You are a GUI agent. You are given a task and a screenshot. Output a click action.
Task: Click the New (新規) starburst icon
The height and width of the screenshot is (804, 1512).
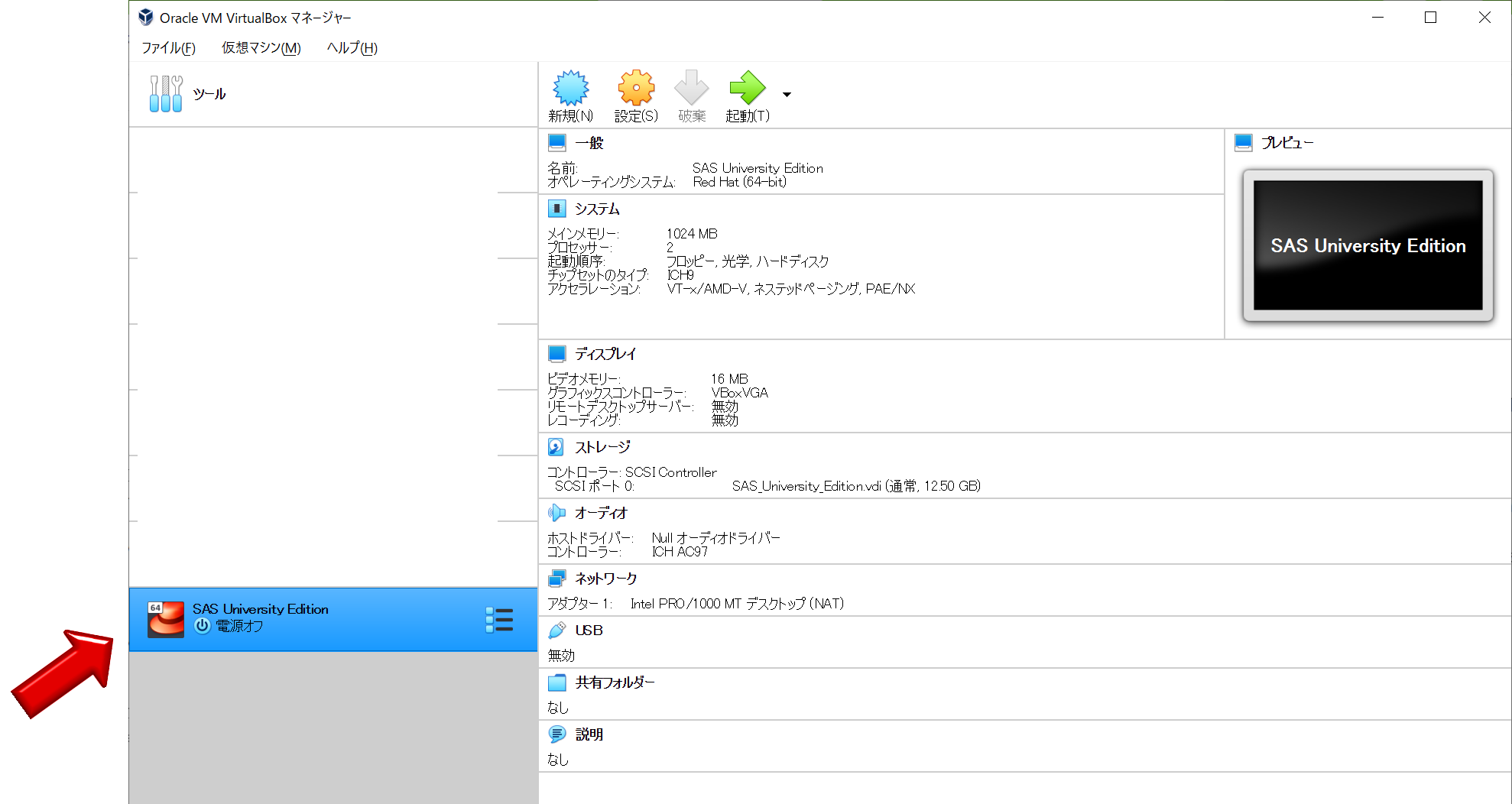click(571, 88)
